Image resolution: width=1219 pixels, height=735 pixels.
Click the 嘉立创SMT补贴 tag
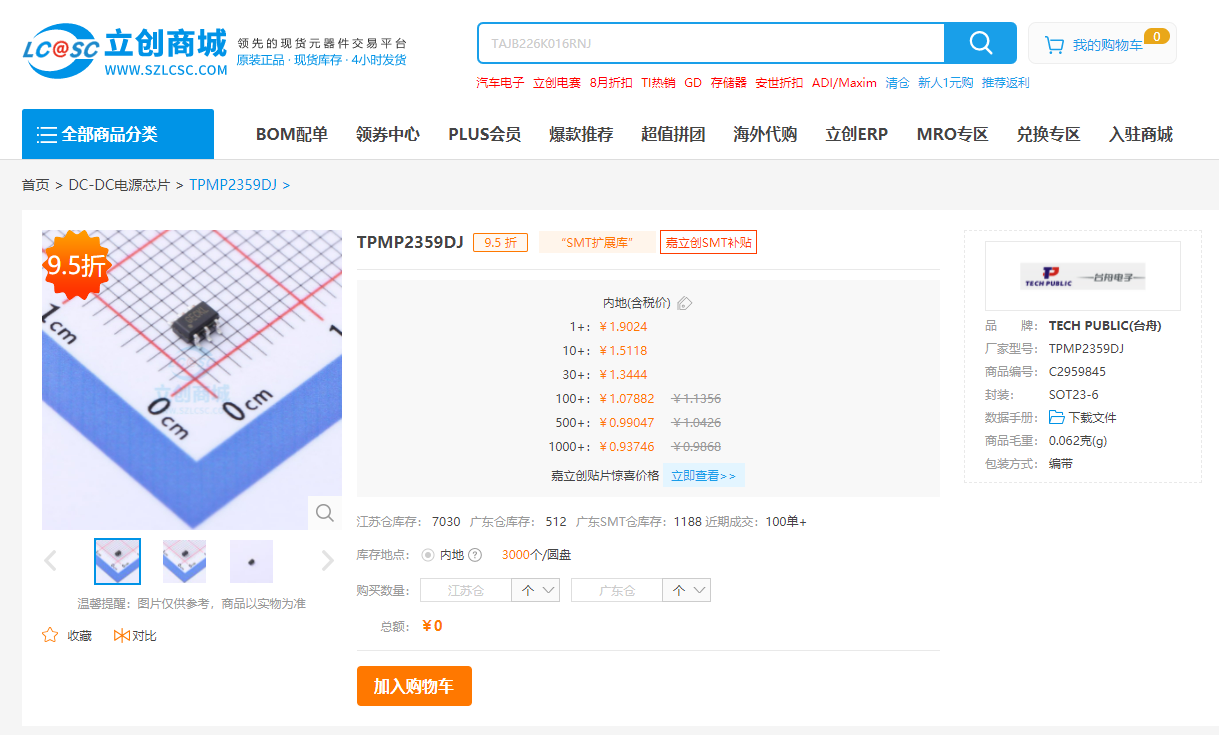tap(708, 242)
